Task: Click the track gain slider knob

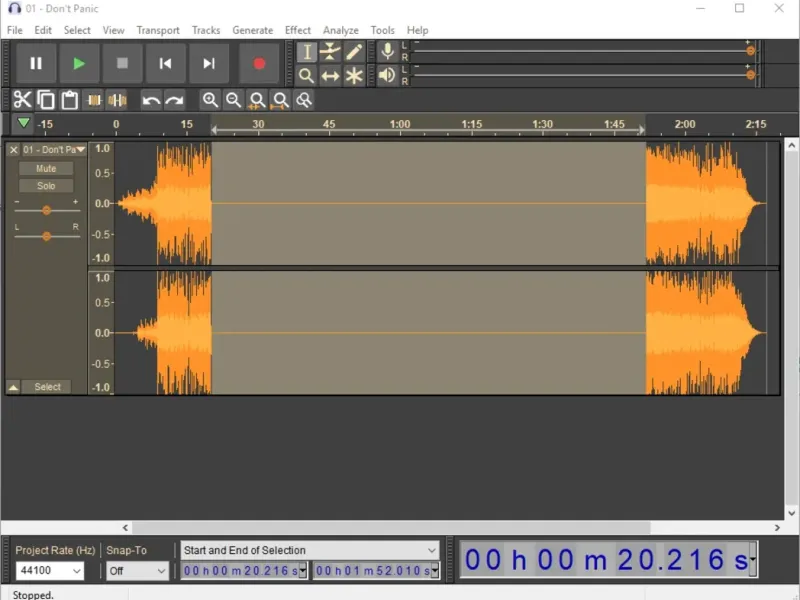Action: coord(46,210)
